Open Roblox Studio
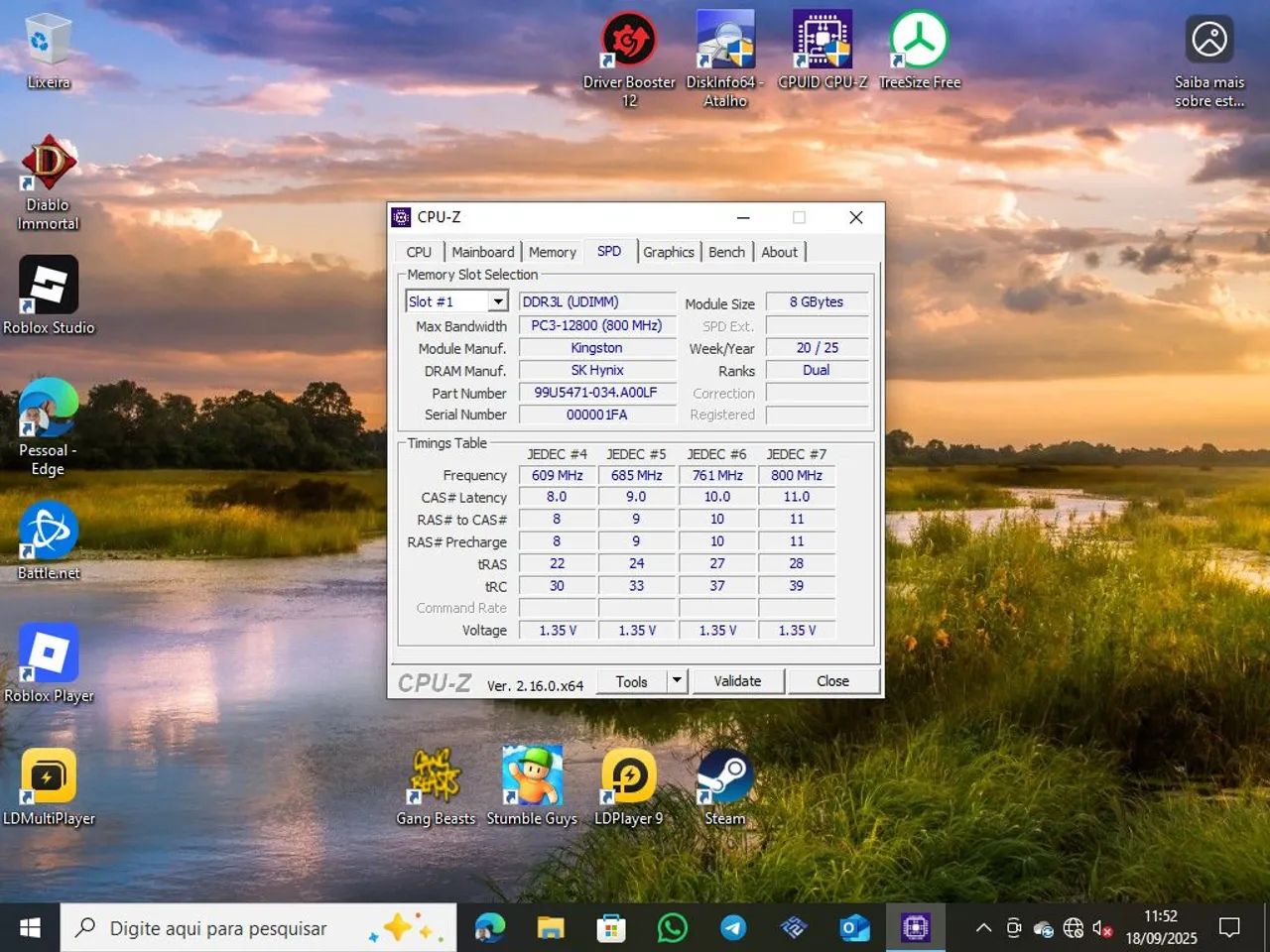Screen dimensions: 1270x952 (49, 286)
